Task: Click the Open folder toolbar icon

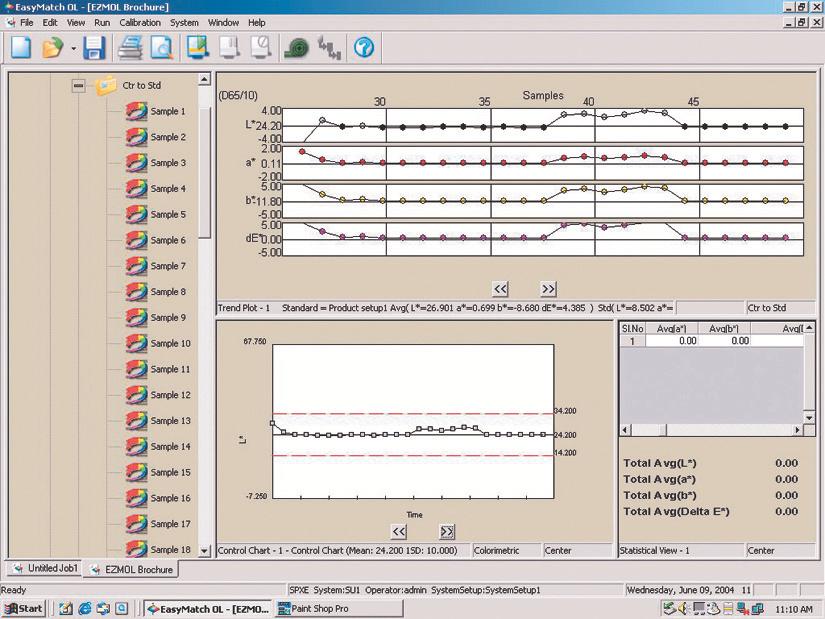Action: coord(53,47)
